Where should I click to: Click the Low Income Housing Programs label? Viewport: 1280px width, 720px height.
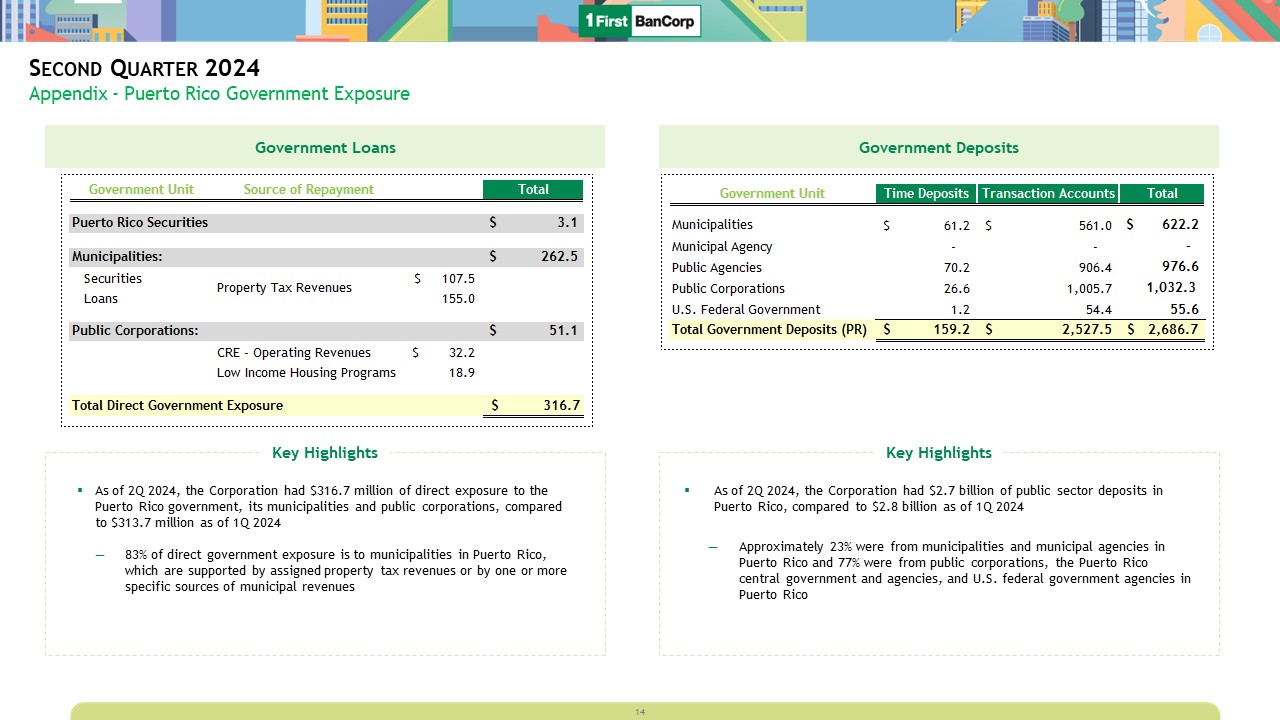306,373
